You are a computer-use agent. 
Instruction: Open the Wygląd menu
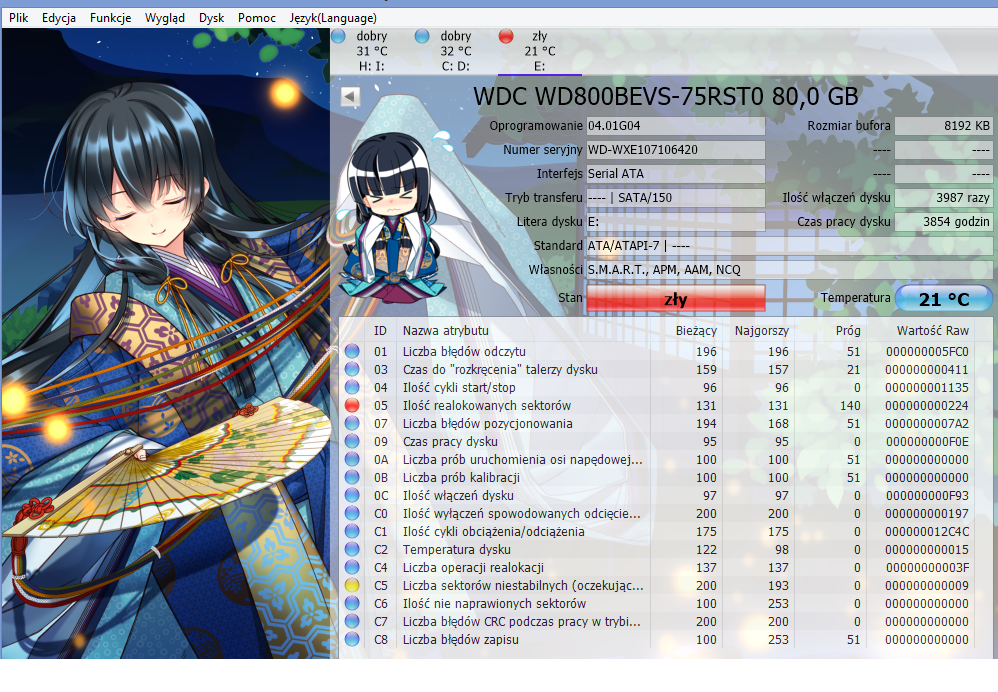click(164, 18)
